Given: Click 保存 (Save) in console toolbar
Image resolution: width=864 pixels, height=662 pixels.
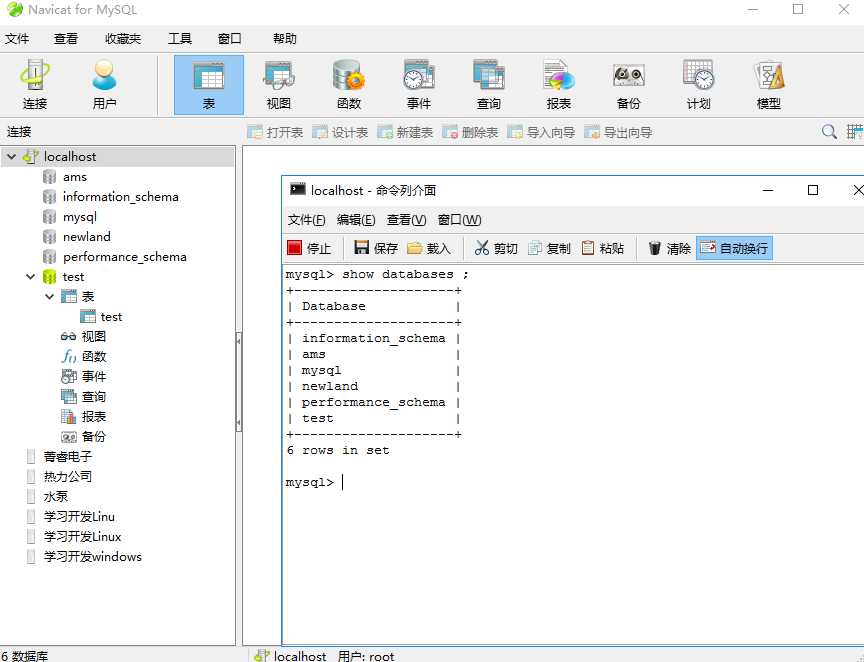Looking at the screenshot, I should [376, 248].
